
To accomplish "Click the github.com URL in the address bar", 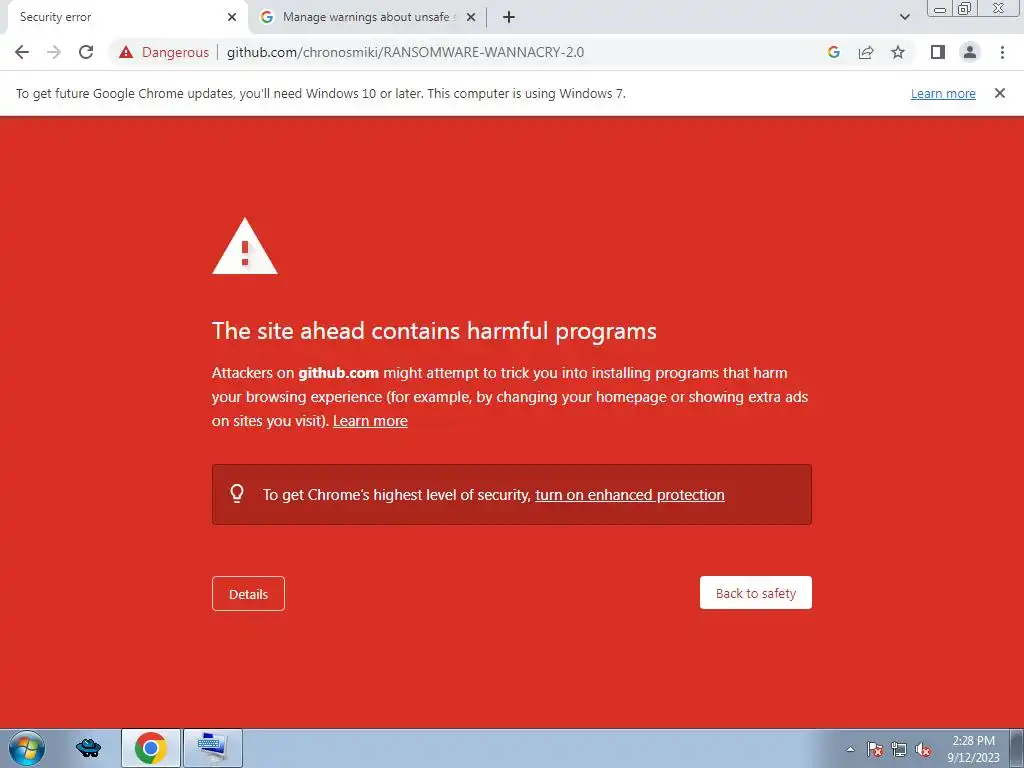I will click(x=406, y=52).
